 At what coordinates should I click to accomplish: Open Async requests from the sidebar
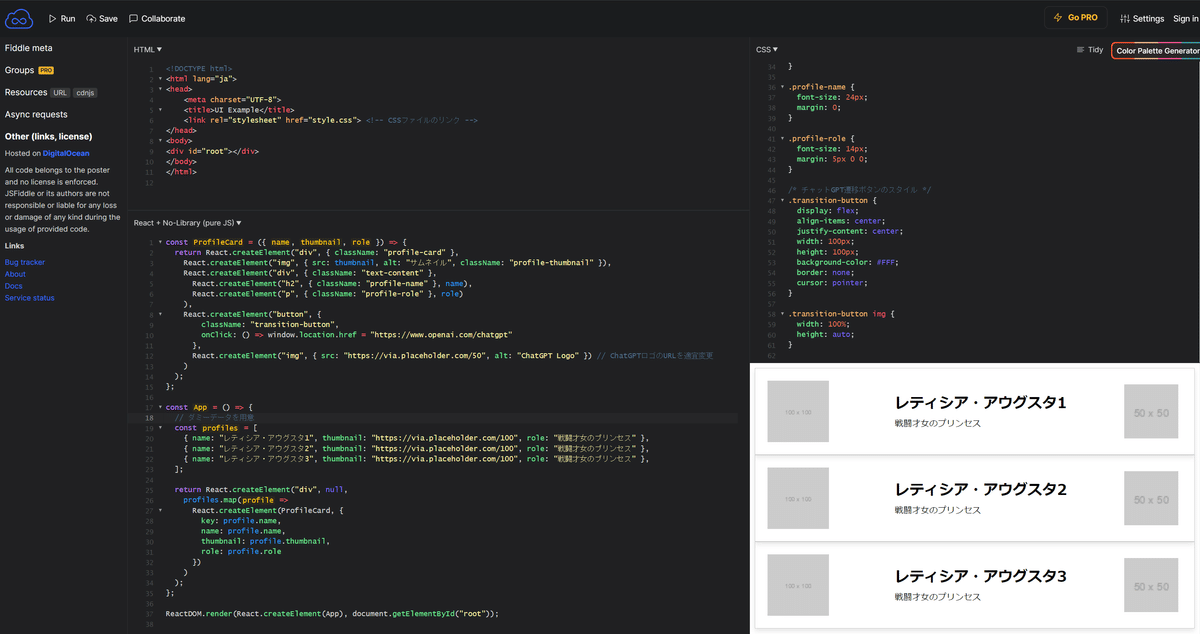click(37, 114)
